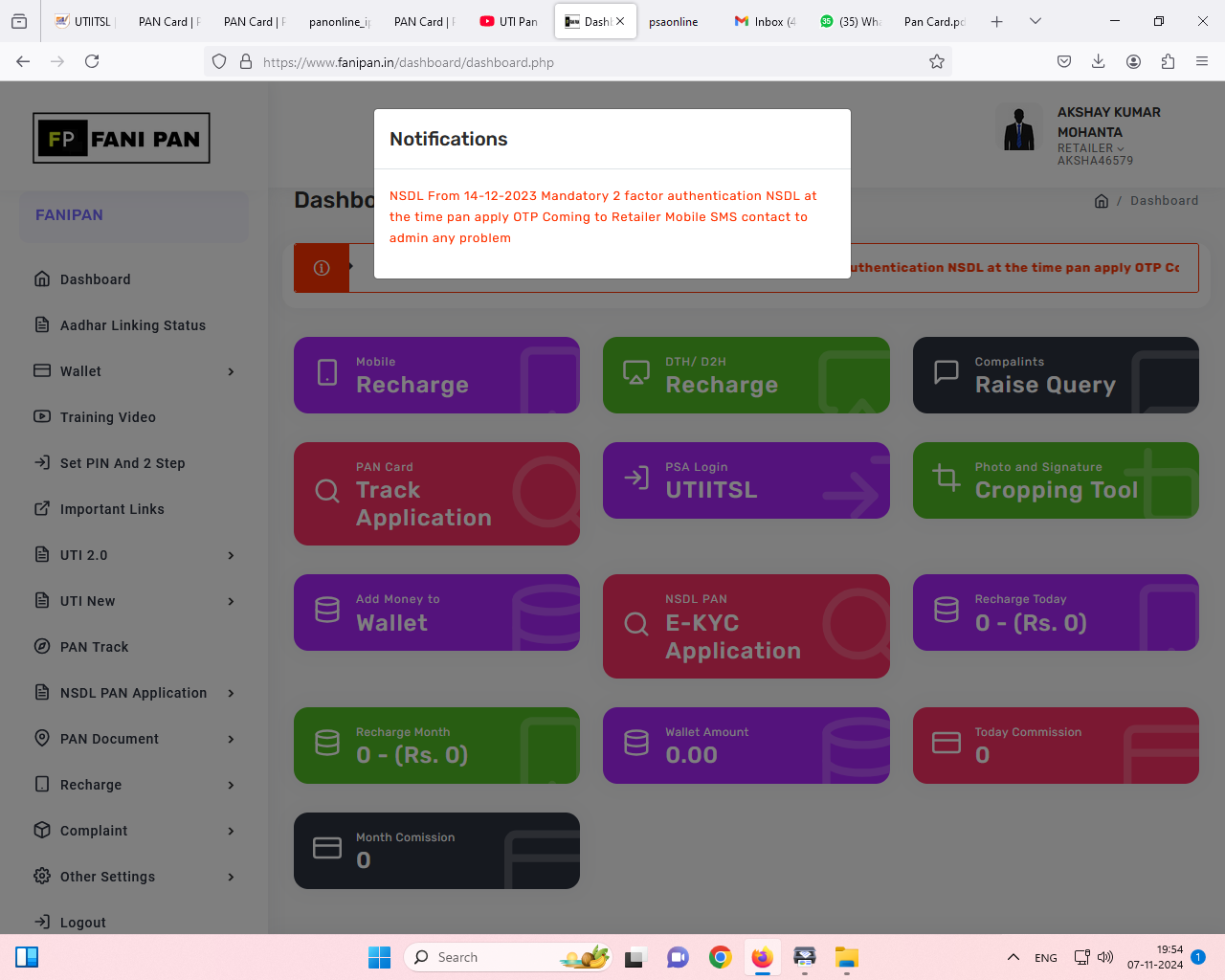Reload the page using the refresh icon
Screen dimensions: 1225x980
(x=92, y=62)
